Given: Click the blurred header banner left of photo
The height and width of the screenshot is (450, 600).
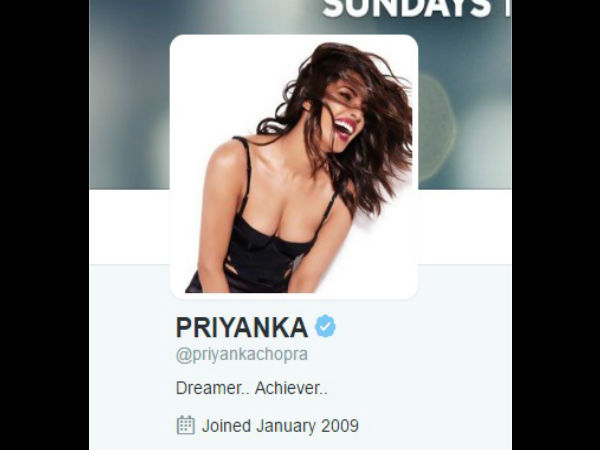Looking at the screenshot, I should (129, 95).
